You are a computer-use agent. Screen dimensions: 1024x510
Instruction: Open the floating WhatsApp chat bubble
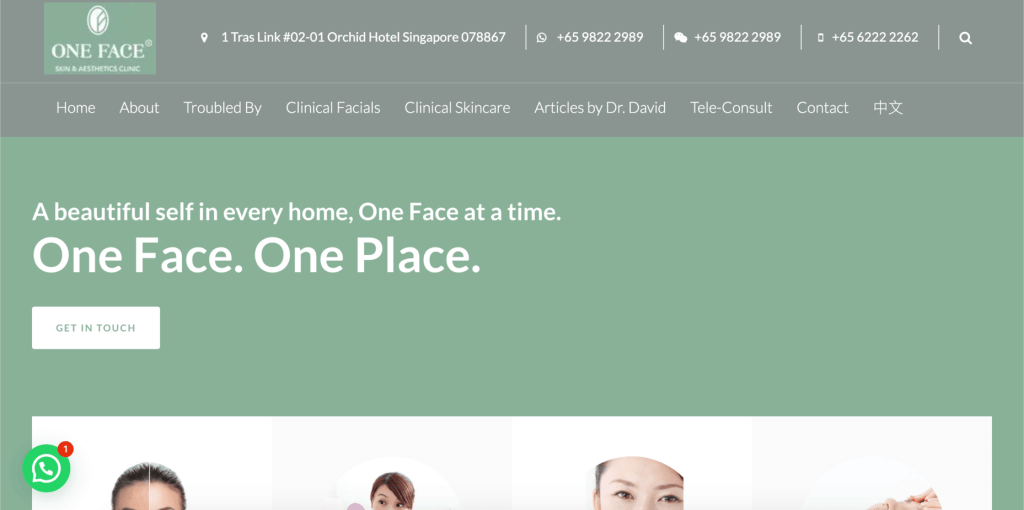46,468
